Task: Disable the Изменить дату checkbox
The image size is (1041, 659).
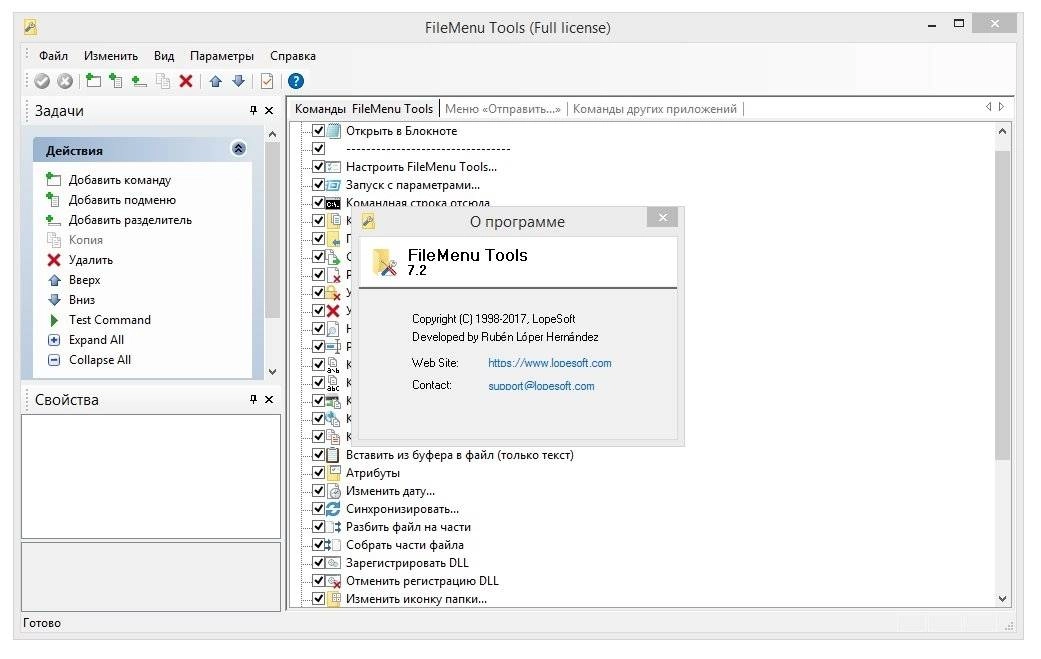Action: 318,491
